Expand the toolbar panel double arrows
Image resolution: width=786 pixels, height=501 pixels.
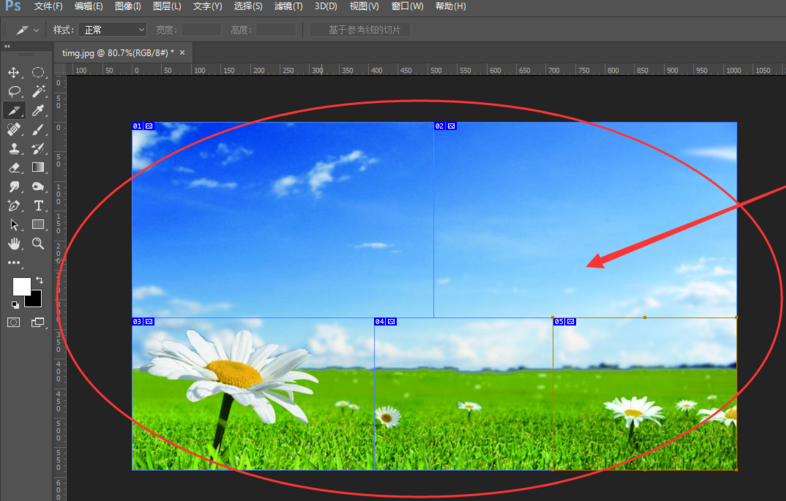click(x=8, y=46)
